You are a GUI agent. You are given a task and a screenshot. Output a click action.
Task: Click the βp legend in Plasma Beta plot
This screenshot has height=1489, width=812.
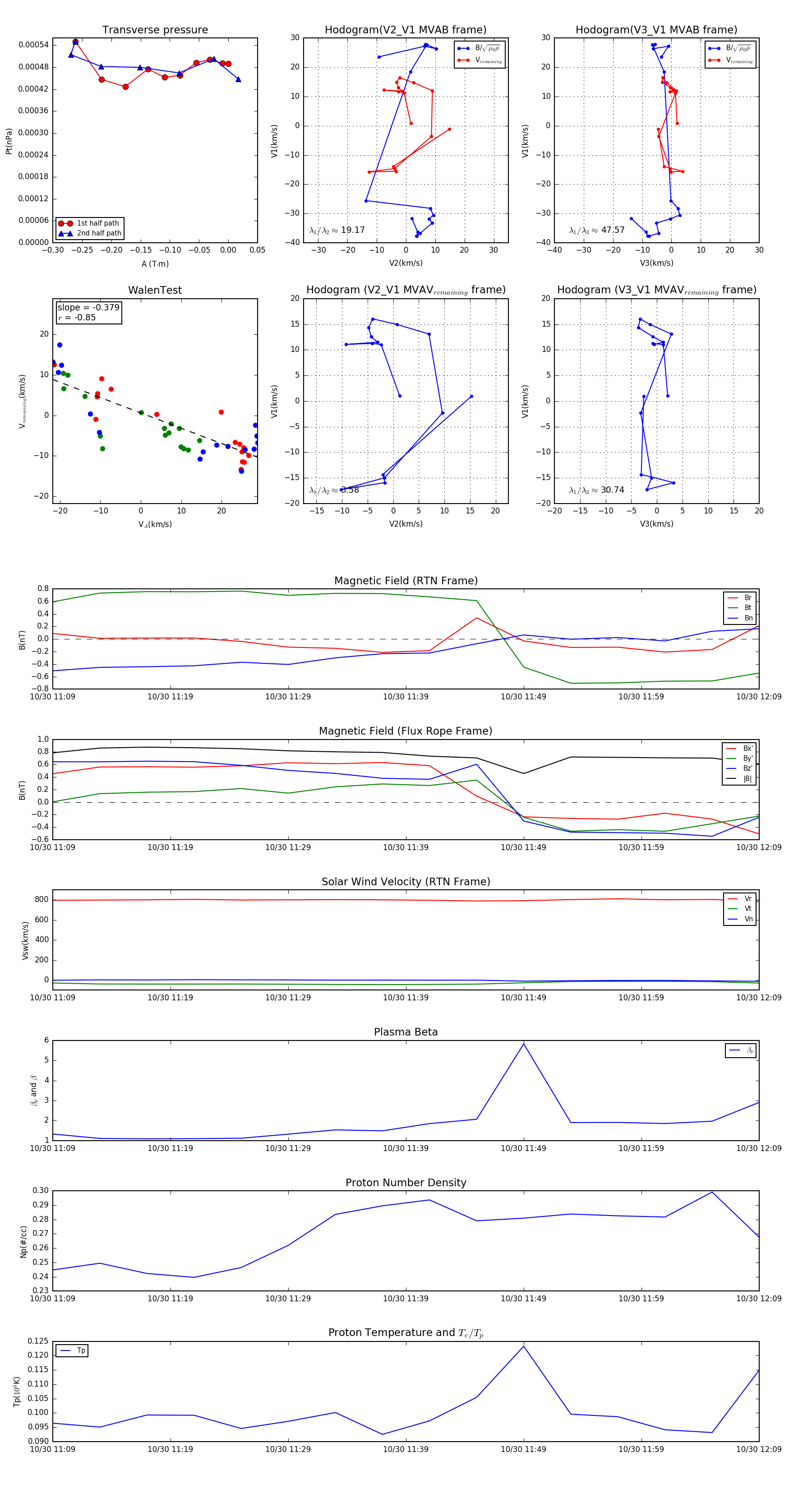741,1050
